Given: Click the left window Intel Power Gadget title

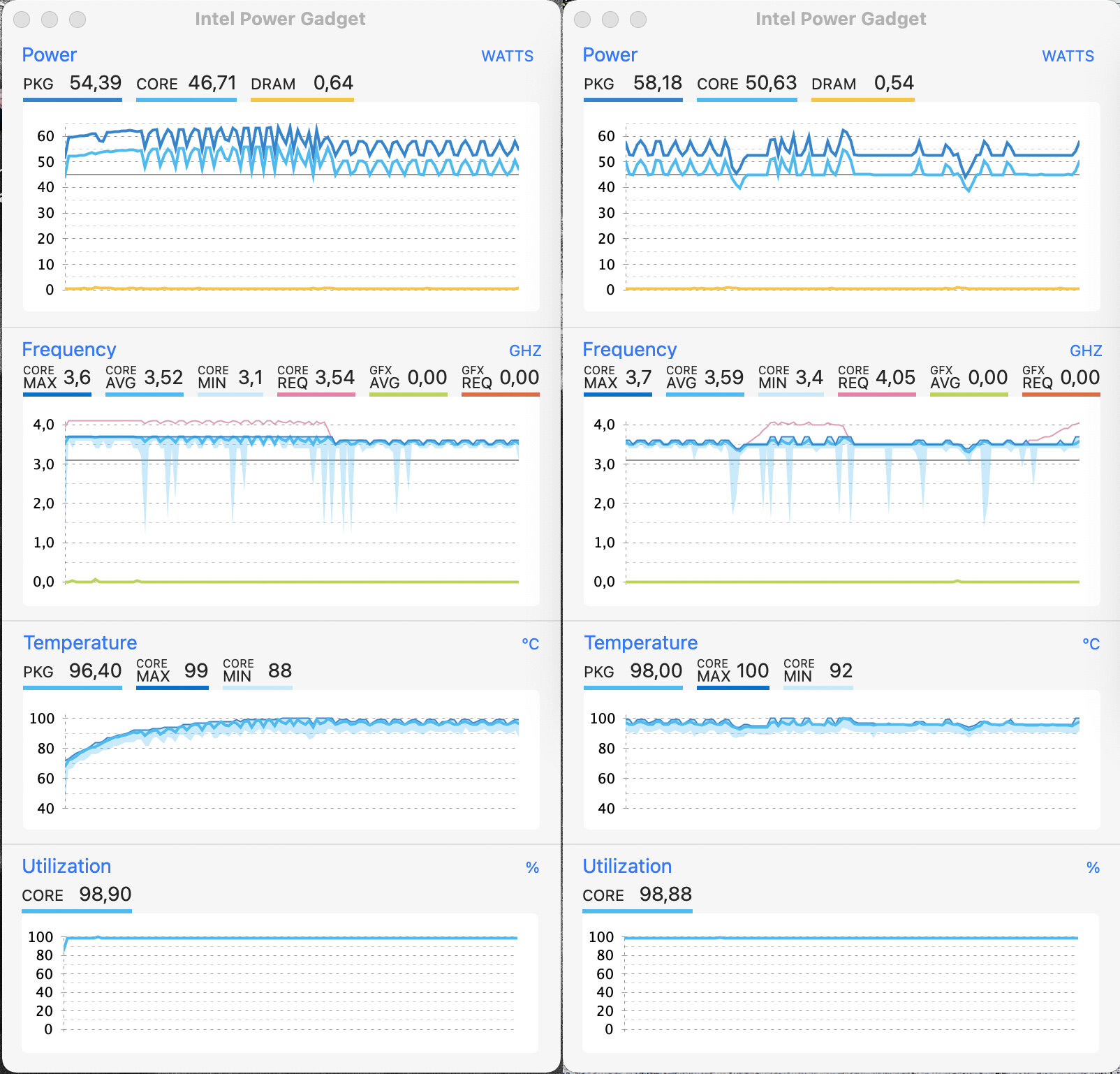Looking at the screenshot, I should (280, 19).
